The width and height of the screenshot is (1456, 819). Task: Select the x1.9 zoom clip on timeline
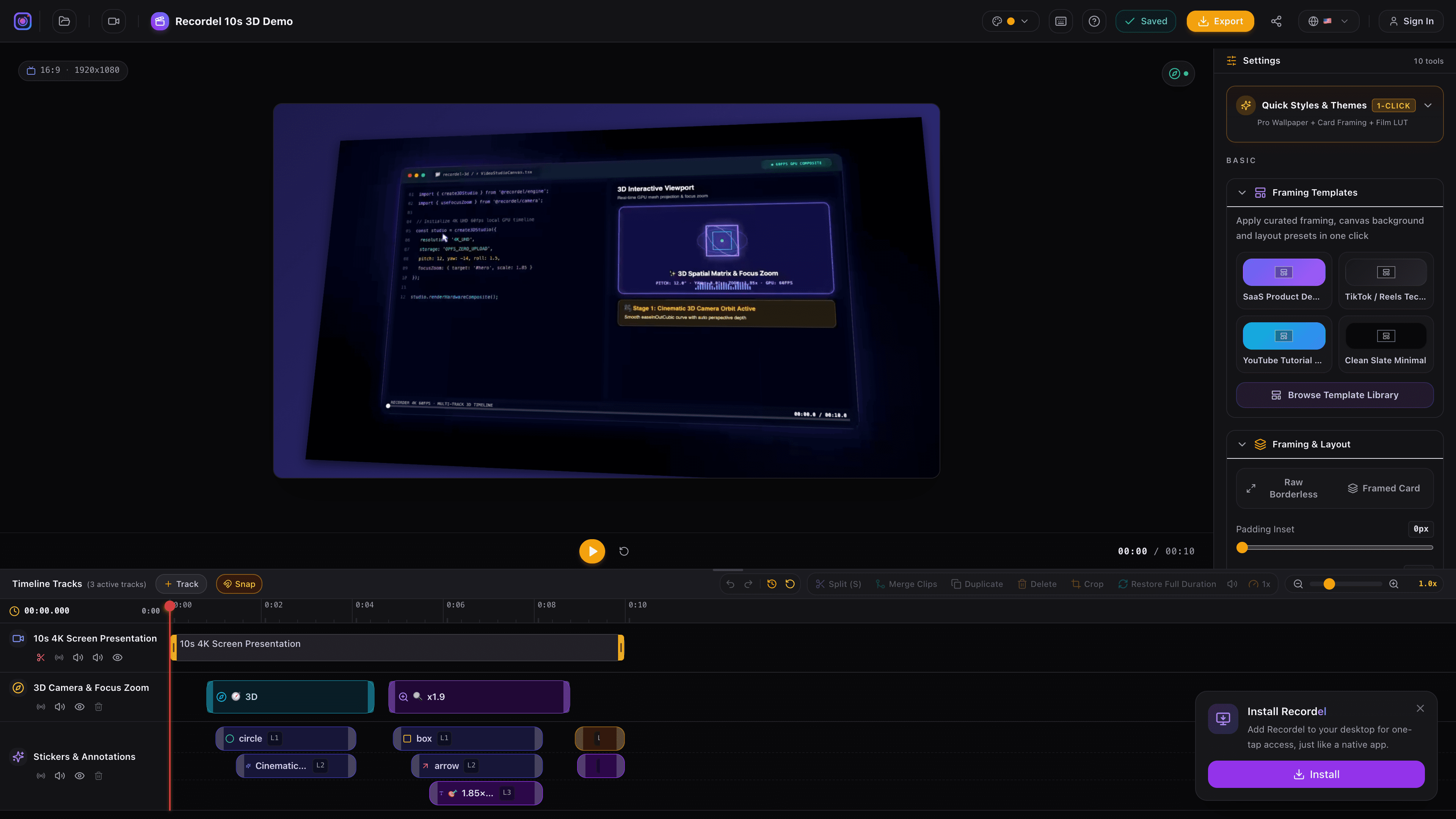479,697
